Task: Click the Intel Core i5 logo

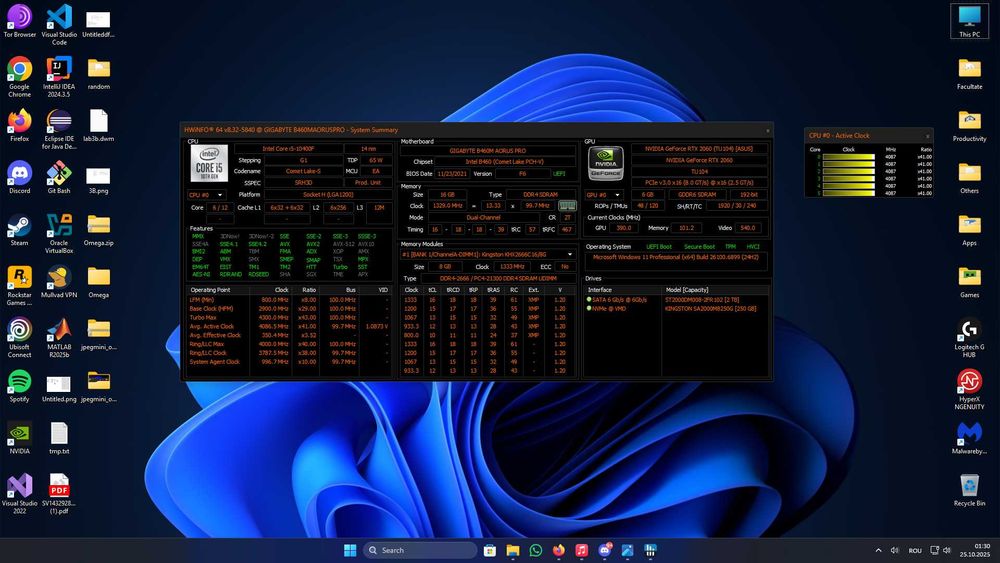Action: pyautogui.click(x=208, y=163)
